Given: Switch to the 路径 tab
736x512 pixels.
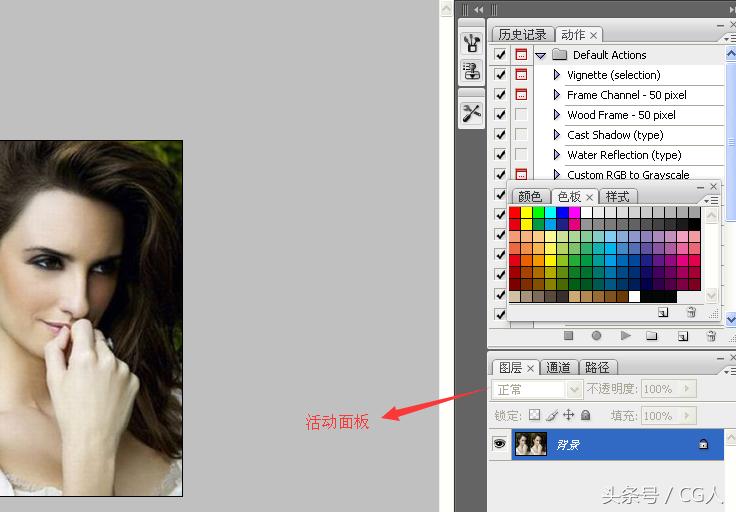Looking at the screenshot, I should tap(597, 367).
